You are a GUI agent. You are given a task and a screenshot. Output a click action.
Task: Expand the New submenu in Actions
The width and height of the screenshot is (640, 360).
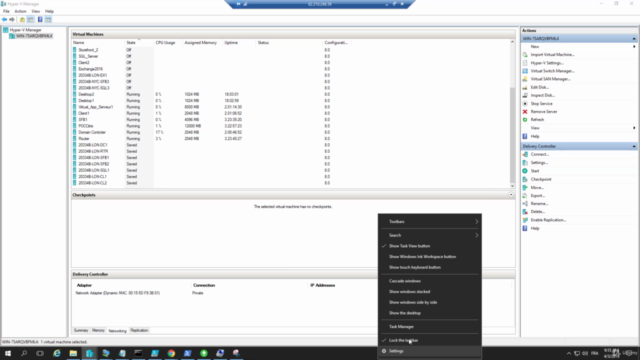pos(580,47)
